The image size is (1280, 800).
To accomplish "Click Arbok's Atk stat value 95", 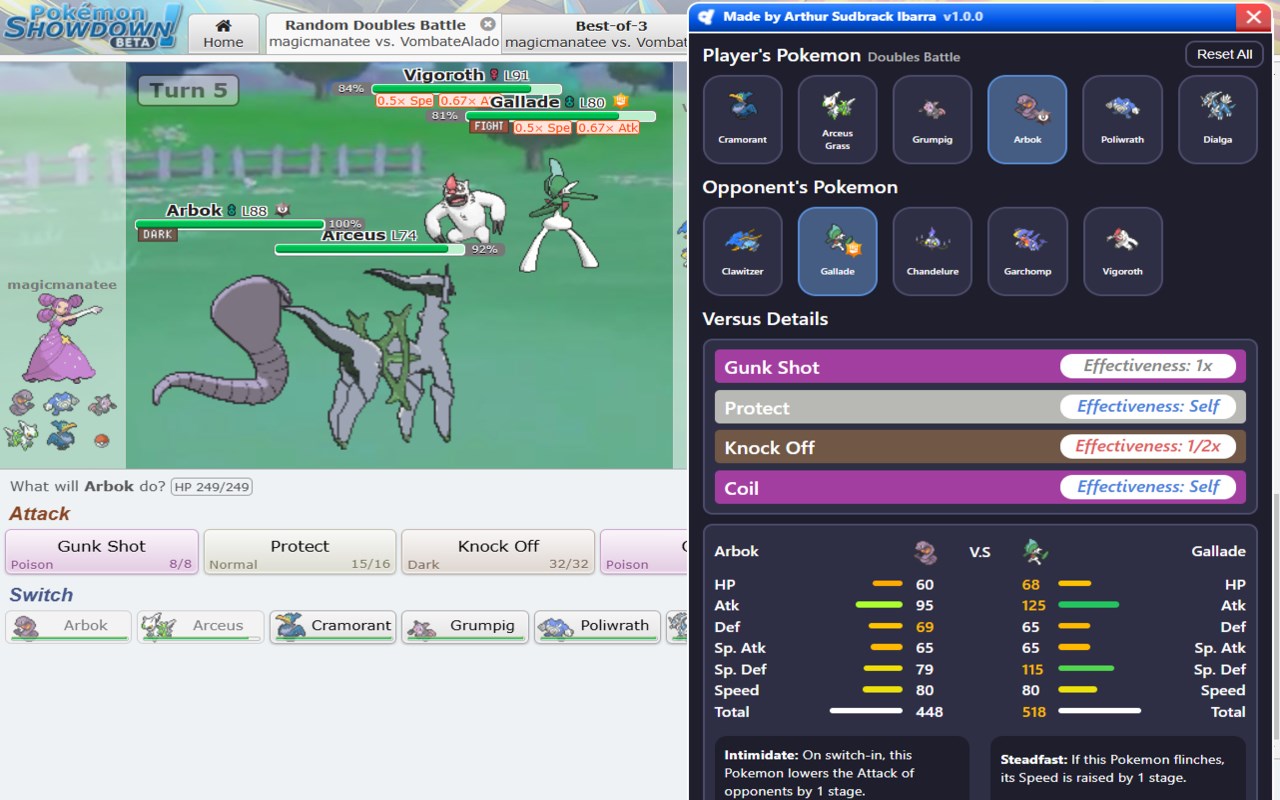I will [925, 605].
